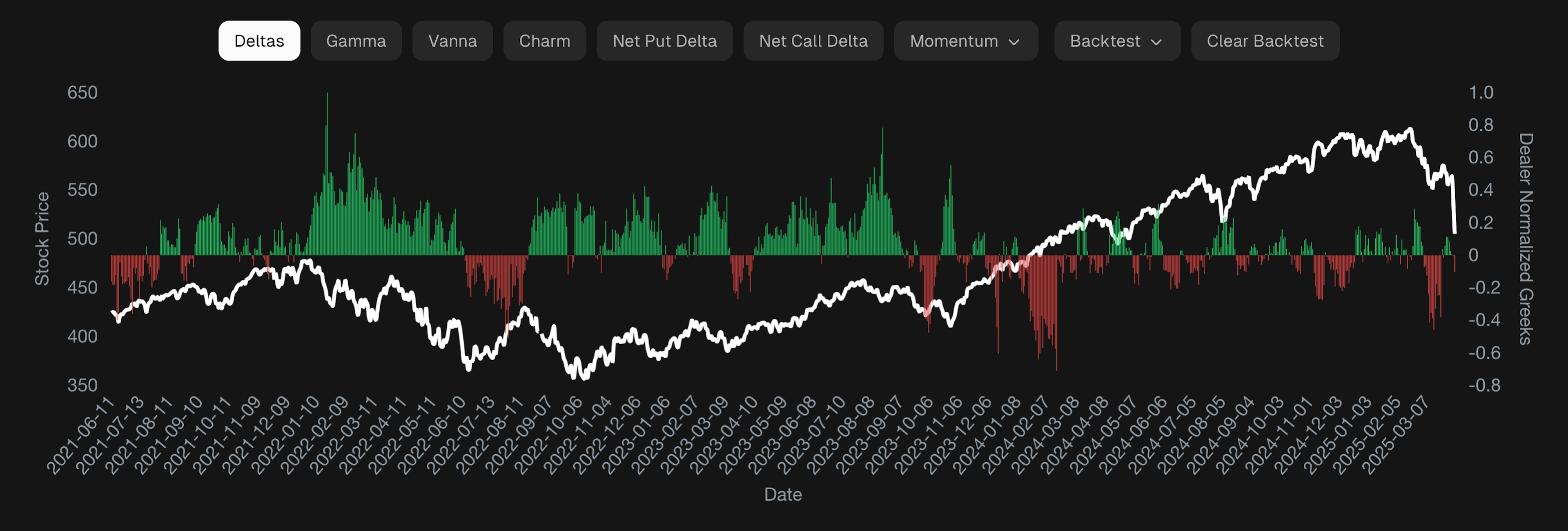
Task: Open the Charm tab
Action: (544, 41)
